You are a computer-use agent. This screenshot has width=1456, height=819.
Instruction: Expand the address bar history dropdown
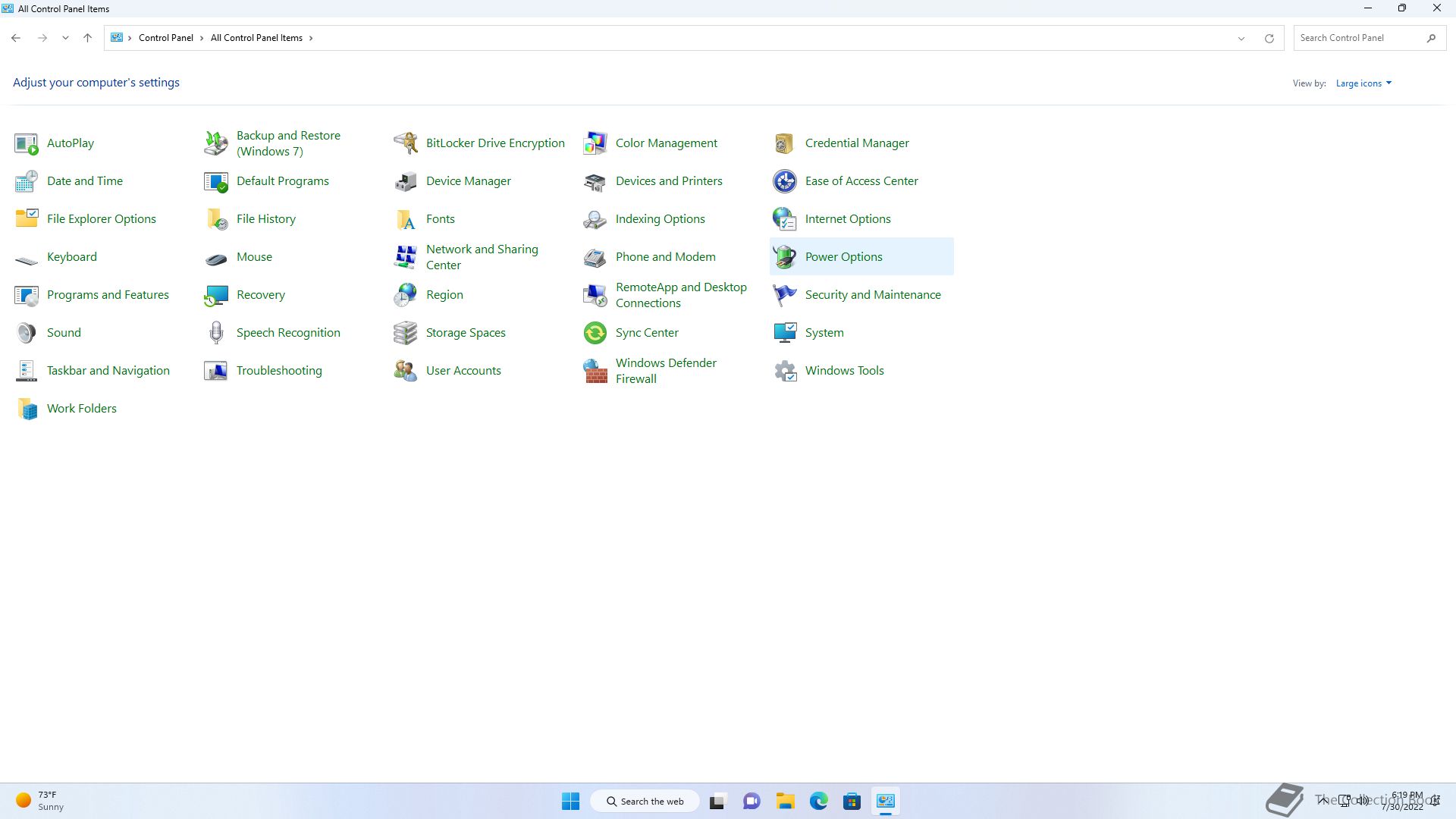click(x=1241, y=38)
